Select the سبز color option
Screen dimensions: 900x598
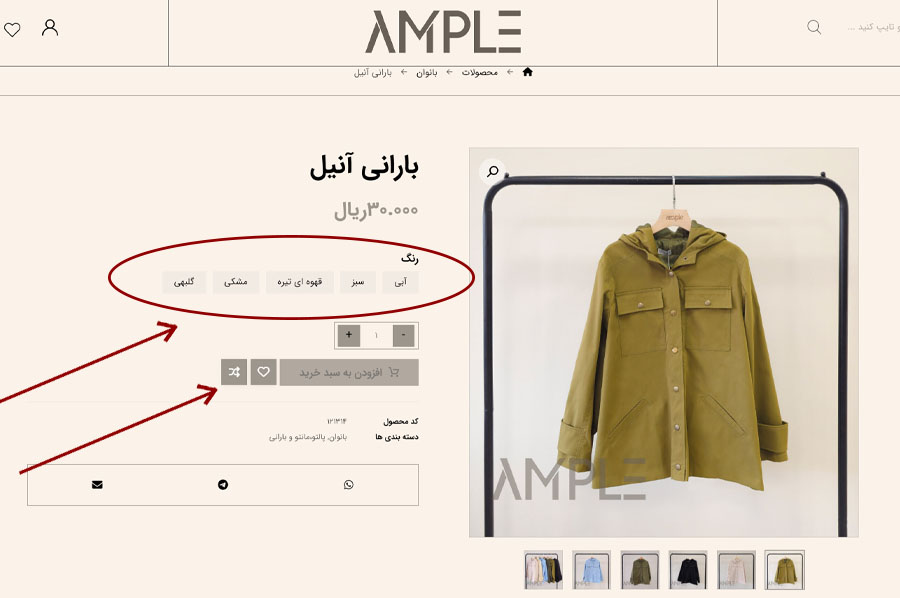tap(358, 282)
